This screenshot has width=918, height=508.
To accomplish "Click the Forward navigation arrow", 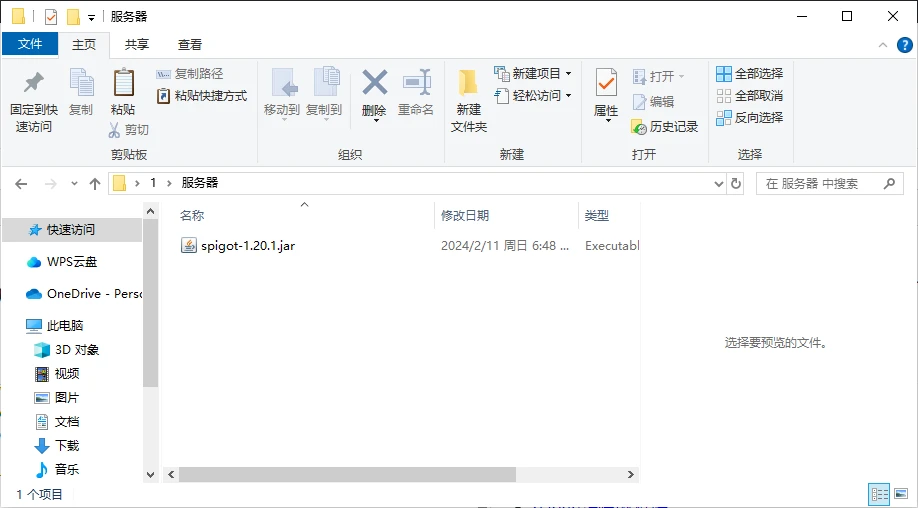I will point(51,184).
